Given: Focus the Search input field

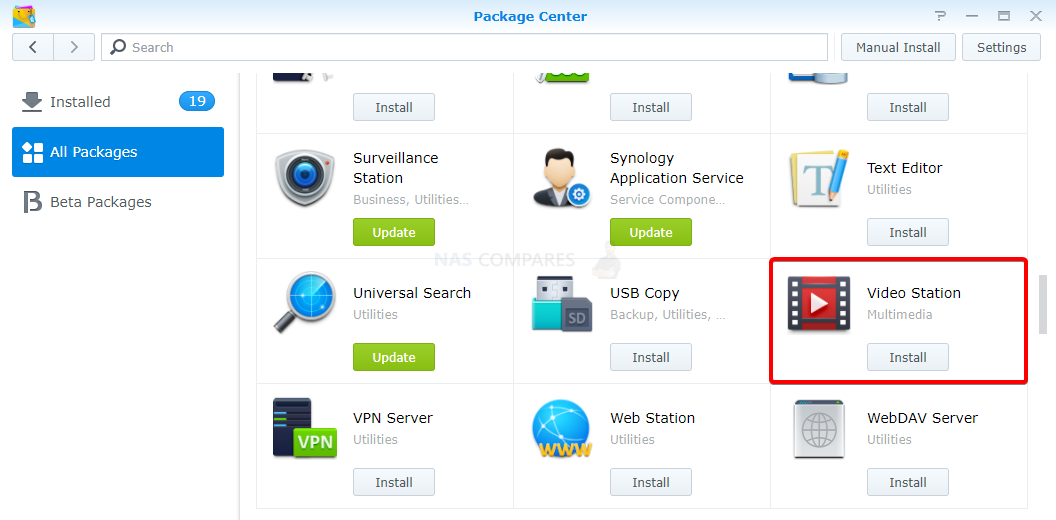Looking at the screenshot, I should [x=465, y=47].
